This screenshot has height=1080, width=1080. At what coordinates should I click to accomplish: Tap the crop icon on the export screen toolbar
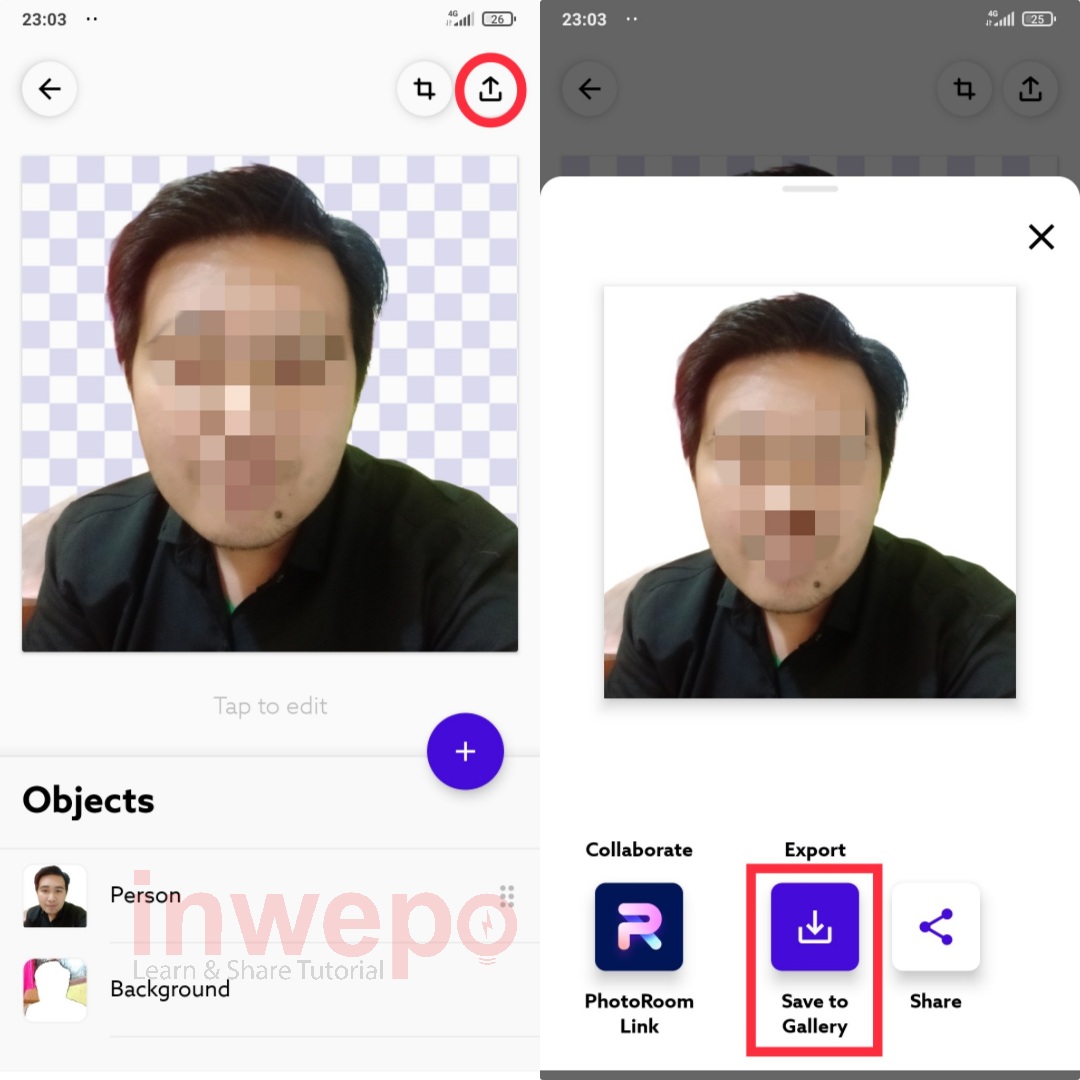click(964, 88)
